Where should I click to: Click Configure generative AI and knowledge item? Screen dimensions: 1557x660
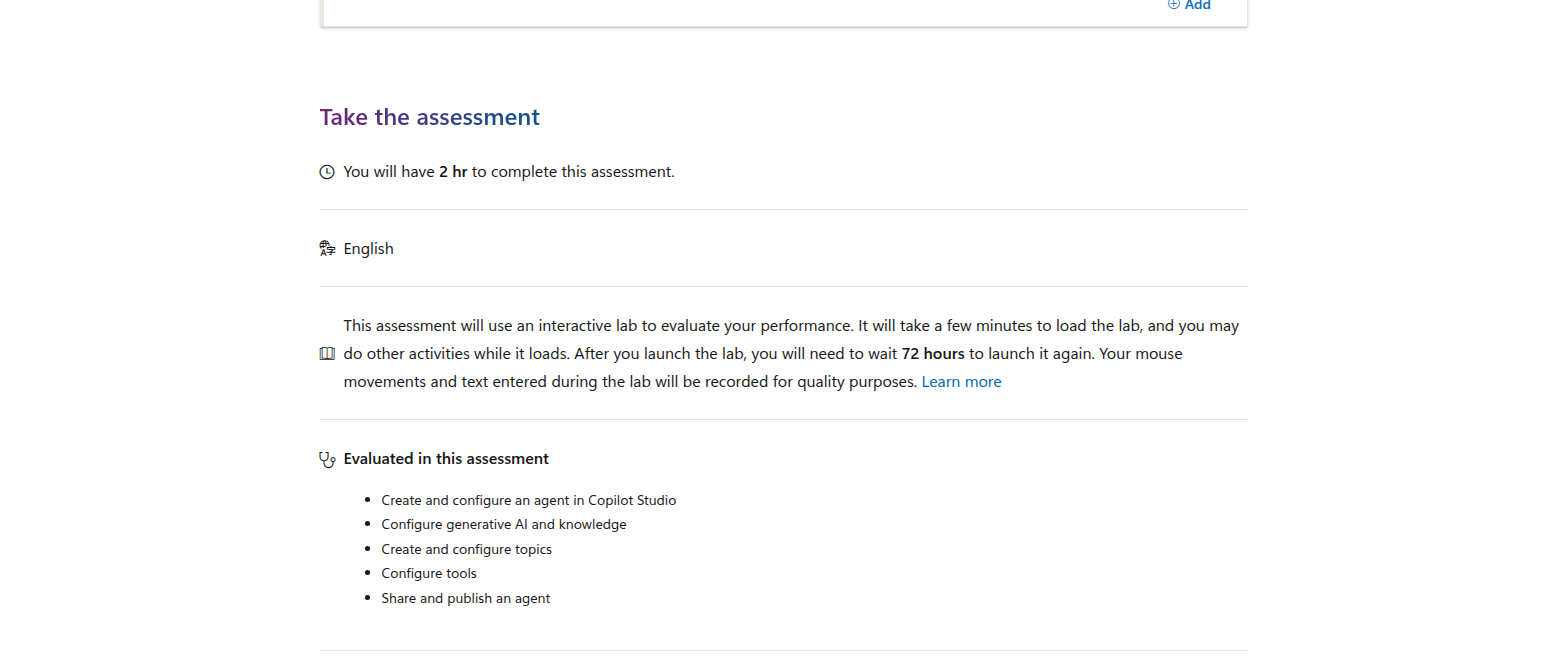click(x=504, y=524)
